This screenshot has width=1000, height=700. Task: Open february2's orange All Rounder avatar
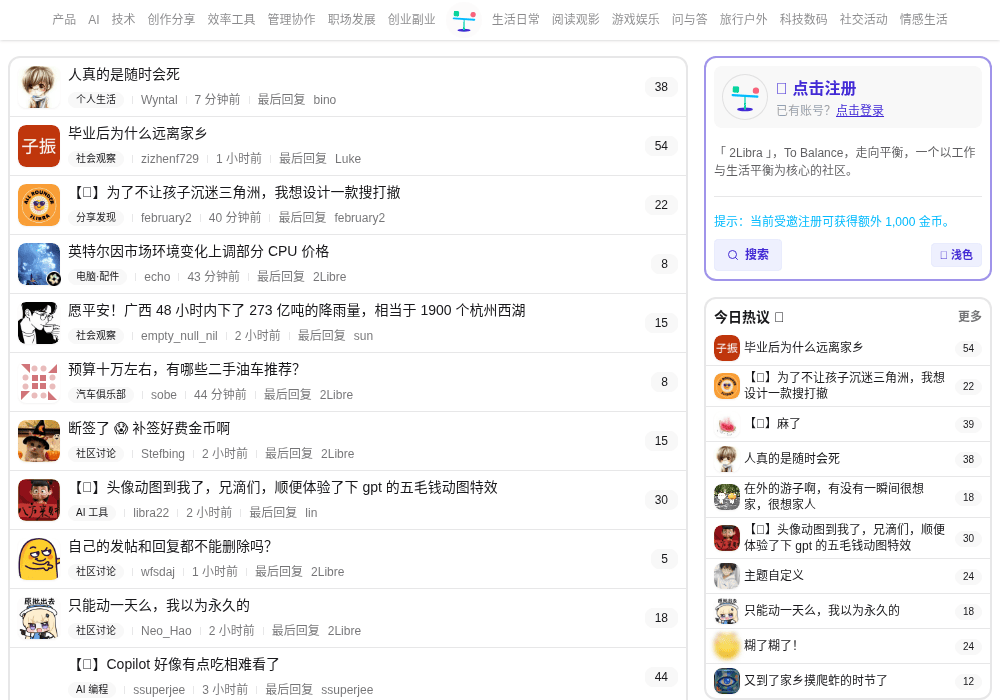(39, 205)
